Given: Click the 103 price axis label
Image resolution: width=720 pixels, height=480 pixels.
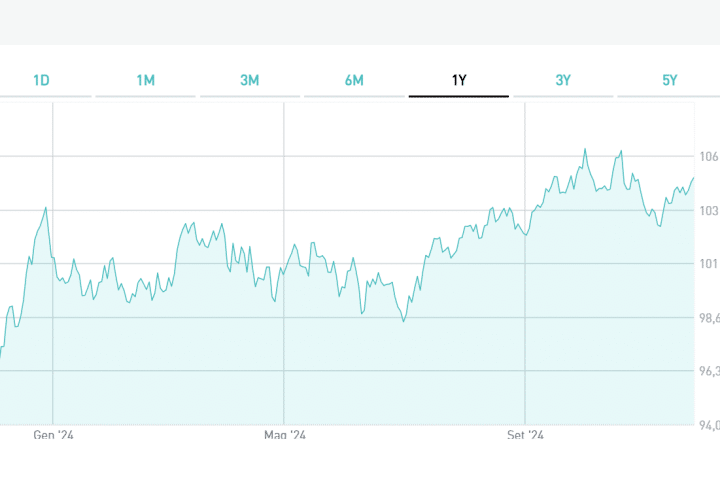Looking at the screenshot, I should pyautogui.click(x=708, y=211).
